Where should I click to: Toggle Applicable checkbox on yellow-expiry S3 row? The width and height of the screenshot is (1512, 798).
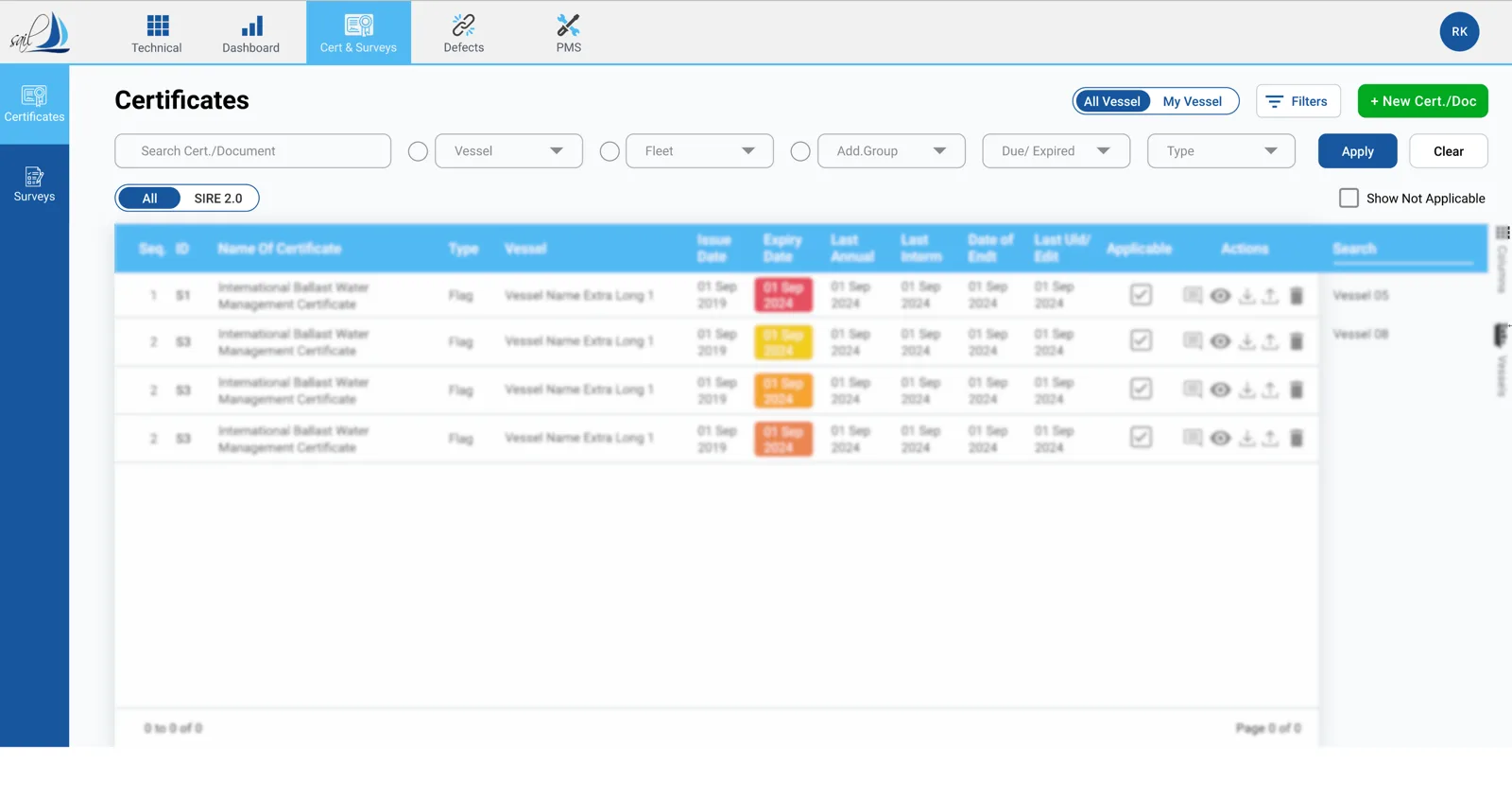(1142, 340)
